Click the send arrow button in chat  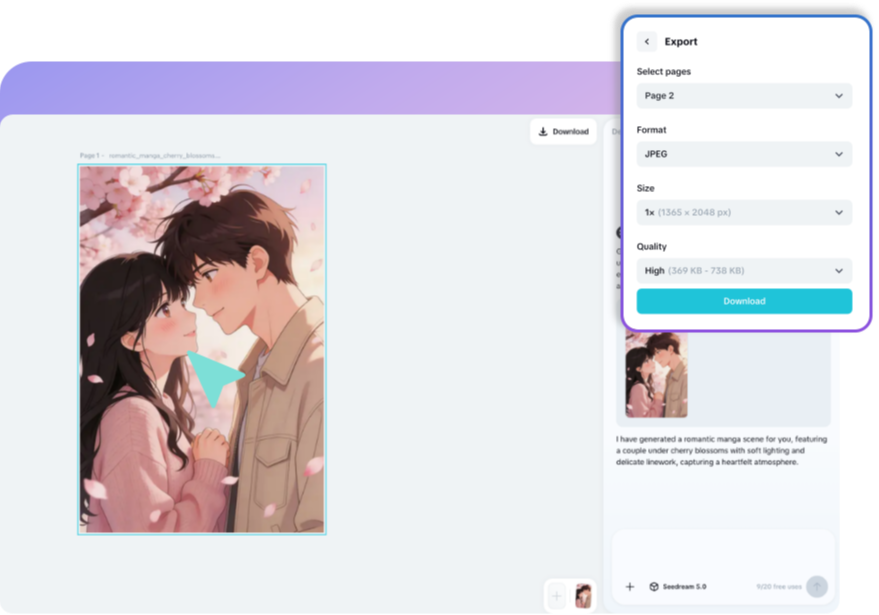[x=817, y=586]
